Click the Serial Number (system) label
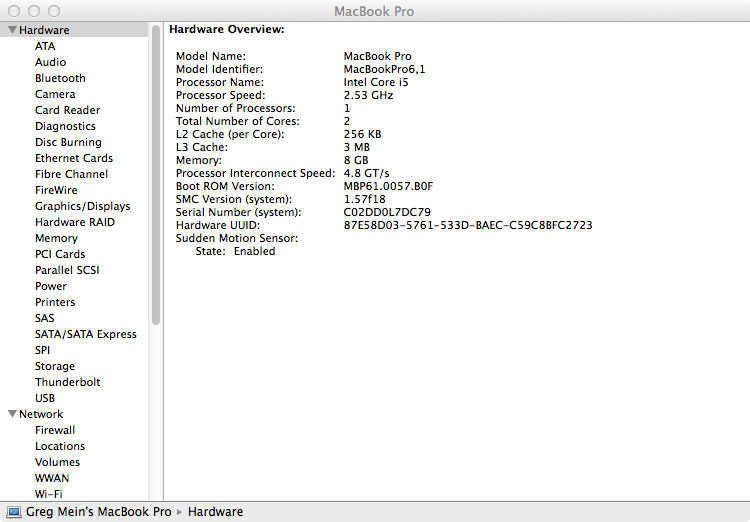The width and height of the screenshot is (750, 522). point(239,212)
